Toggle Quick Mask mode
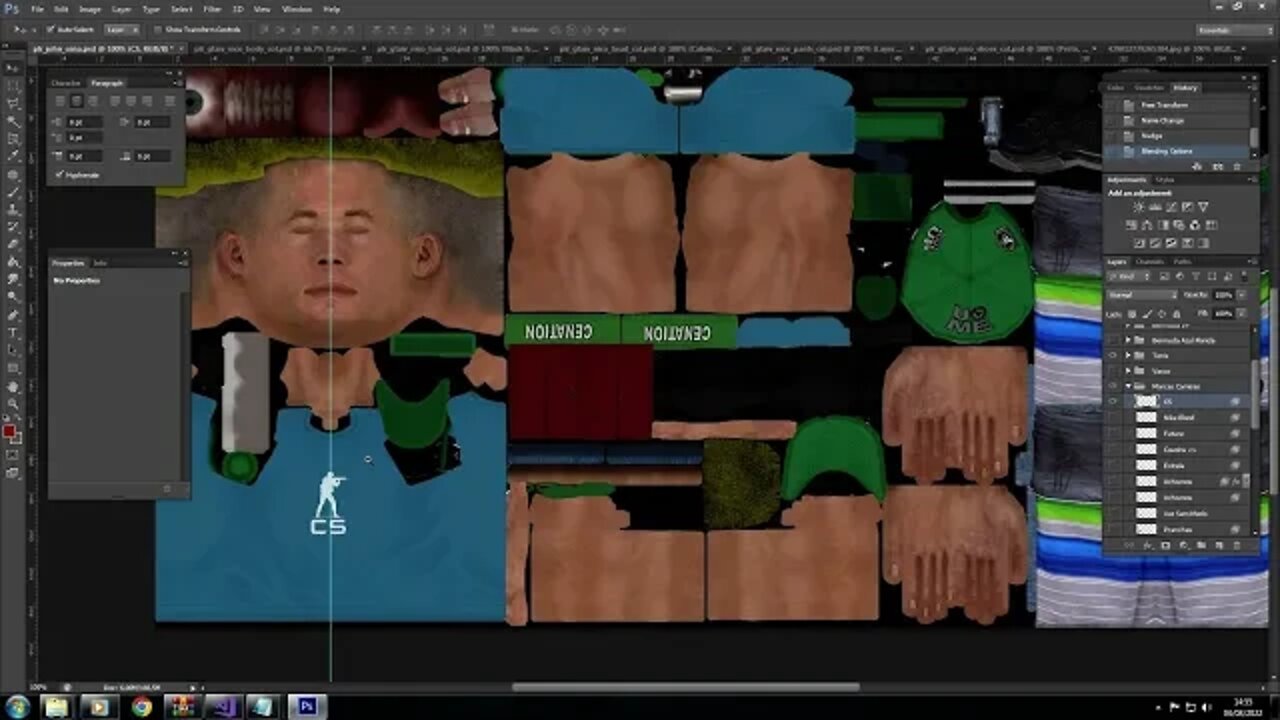The width and height of the screenshot is (1280, 720). [12, 455]
